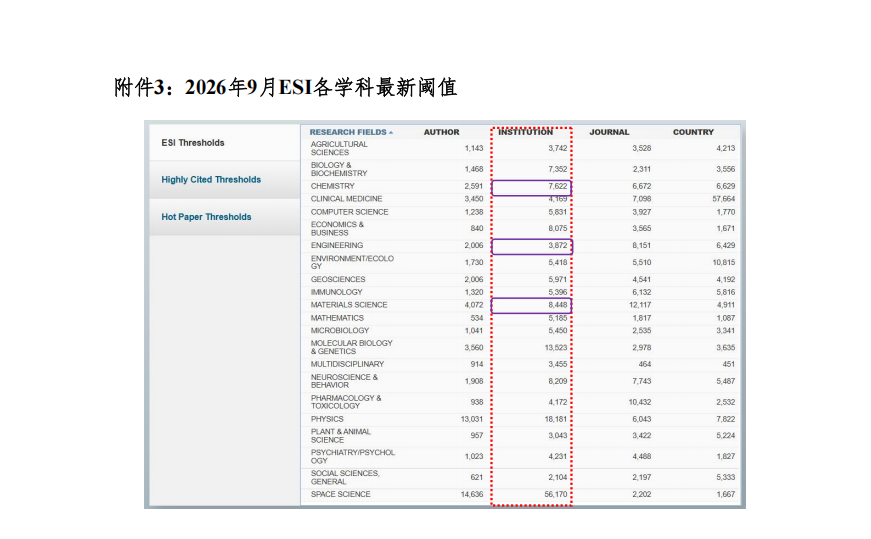This screenshot has height=539, width=871.
Task: Select the ENGINEERING research field row
Action: pyautogui.click(x=520, y=246)
